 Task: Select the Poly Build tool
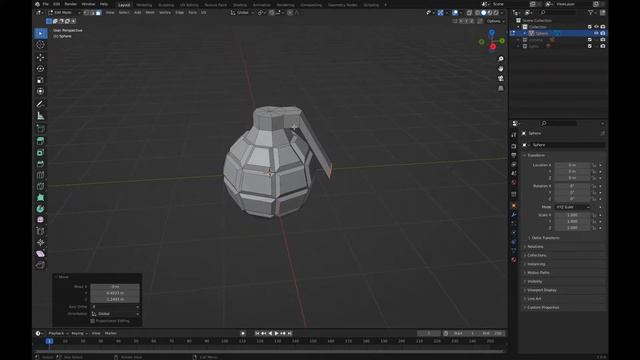(40, 198)
